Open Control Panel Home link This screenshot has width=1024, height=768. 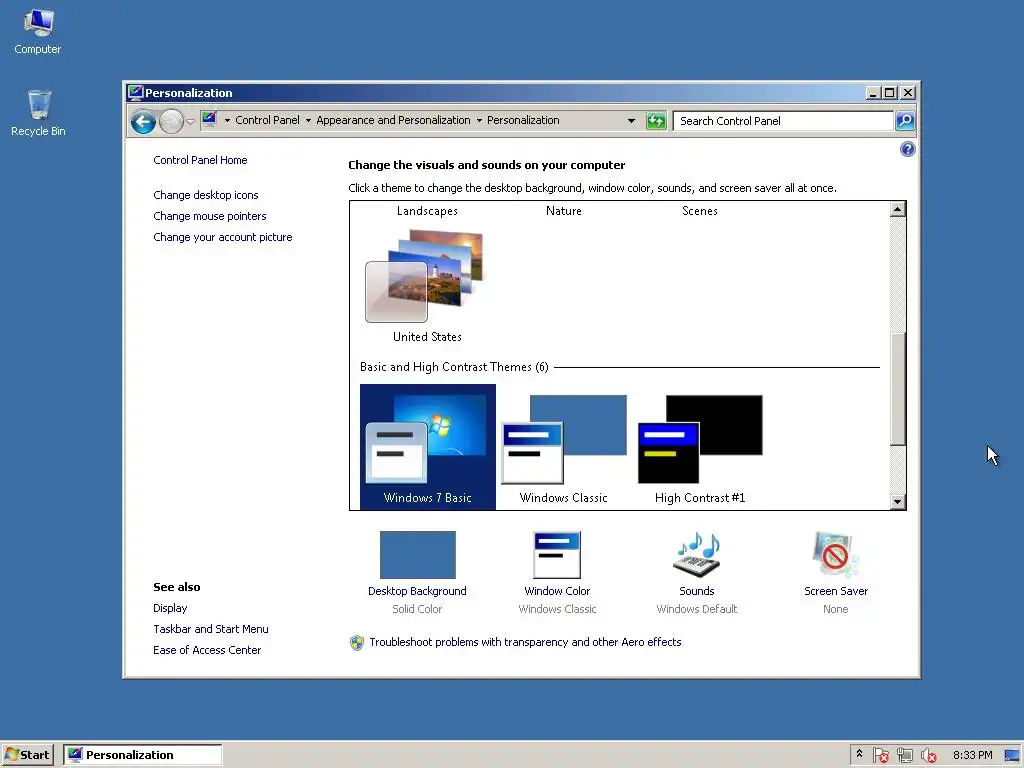(200, 160)
